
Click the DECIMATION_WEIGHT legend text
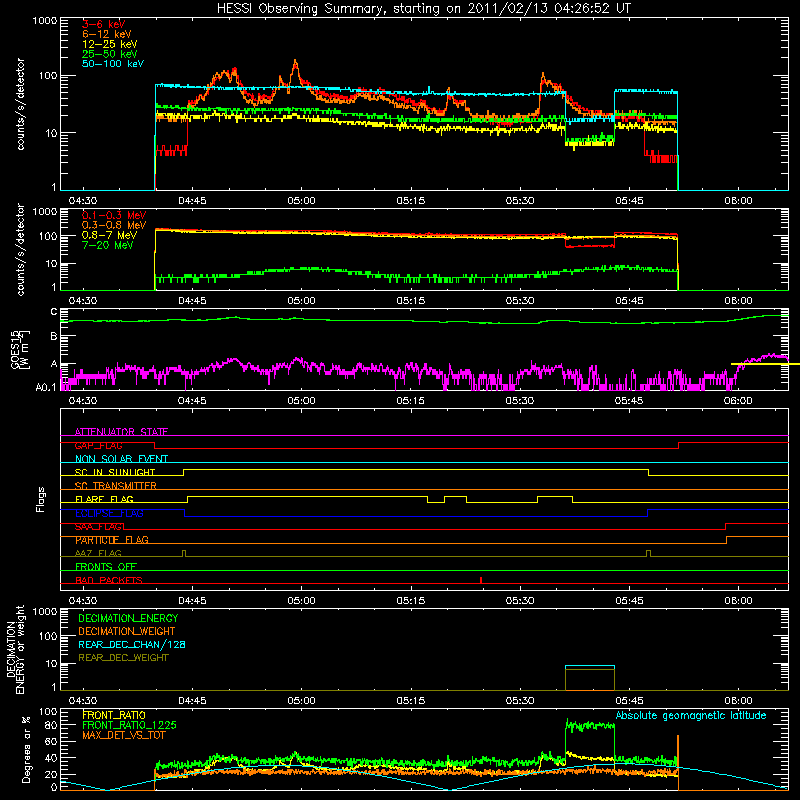127,631
